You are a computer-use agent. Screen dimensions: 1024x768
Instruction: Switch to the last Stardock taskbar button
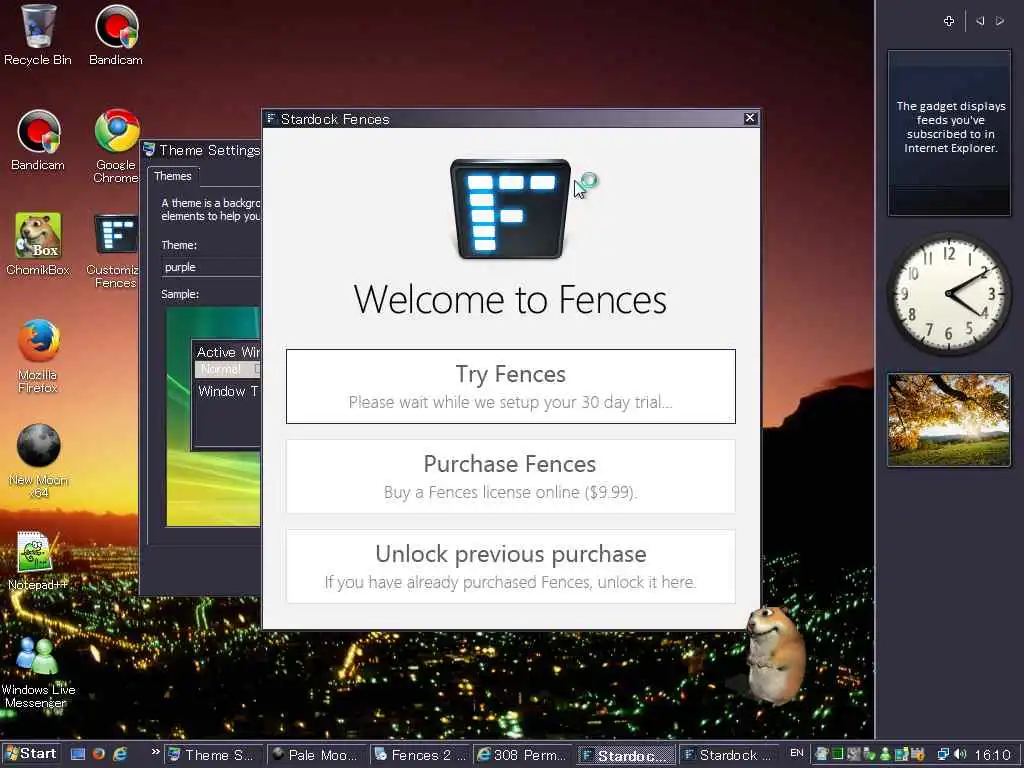729,755
